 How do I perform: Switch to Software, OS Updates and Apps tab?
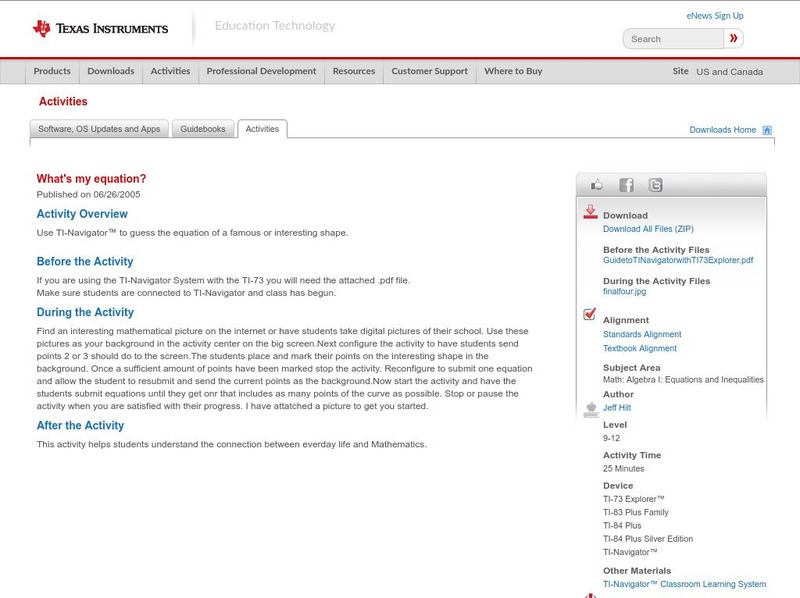(99, 129)
